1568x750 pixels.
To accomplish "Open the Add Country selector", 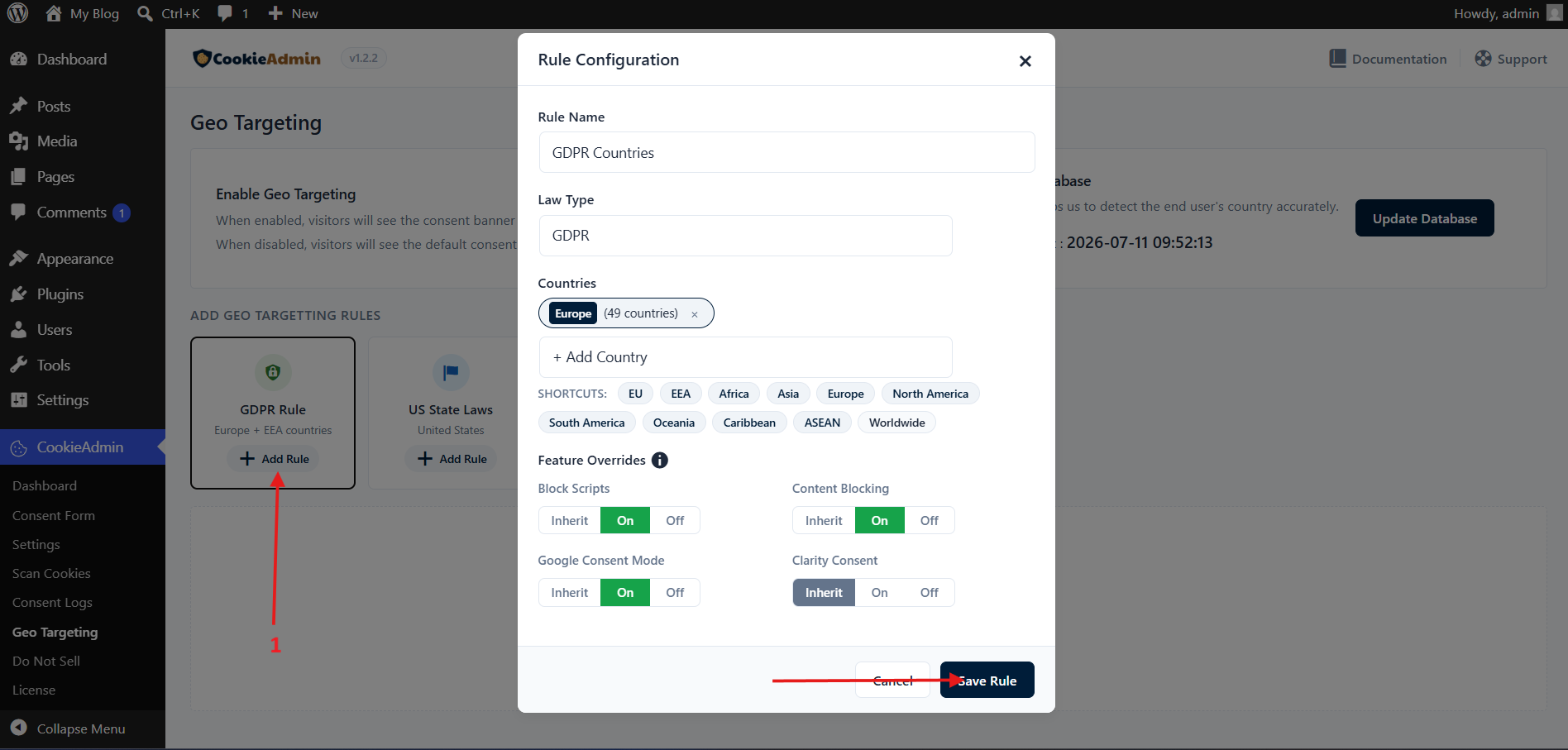I will [745, 357].
